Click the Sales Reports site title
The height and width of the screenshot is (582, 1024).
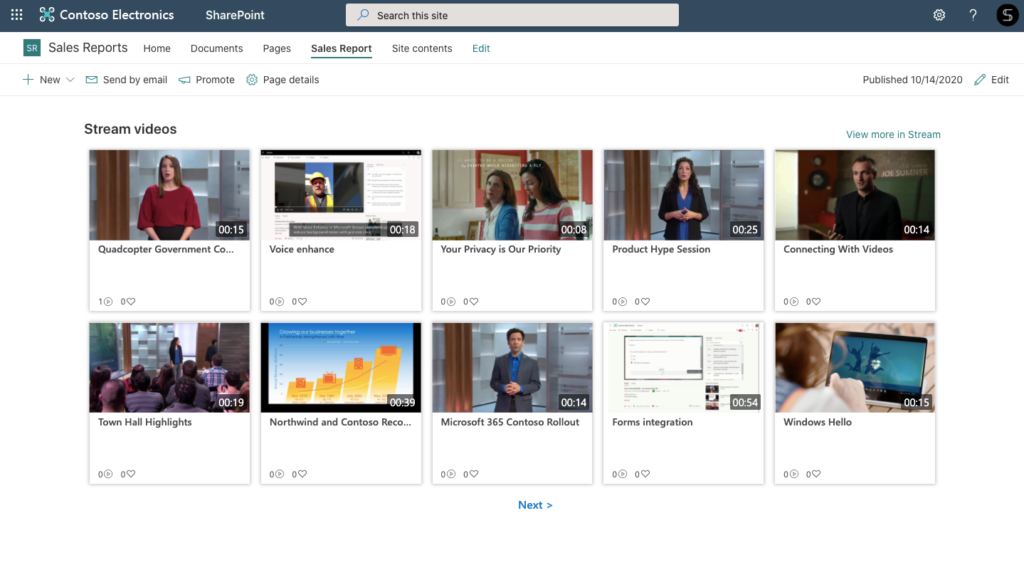[88, 48]
